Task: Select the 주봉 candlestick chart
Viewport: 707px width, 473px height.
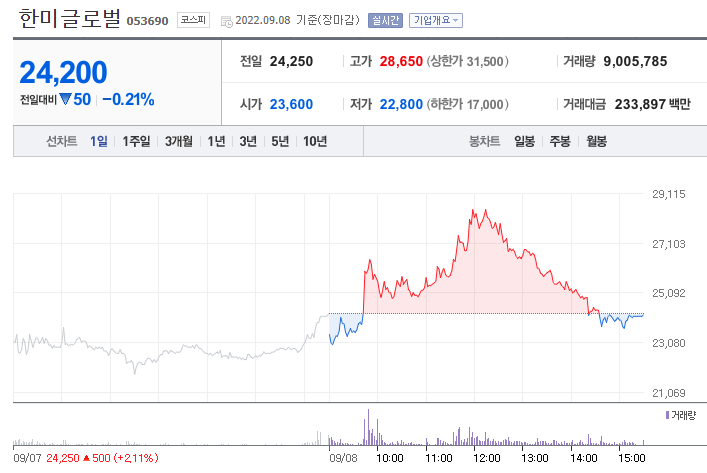Action: [560, 142]
